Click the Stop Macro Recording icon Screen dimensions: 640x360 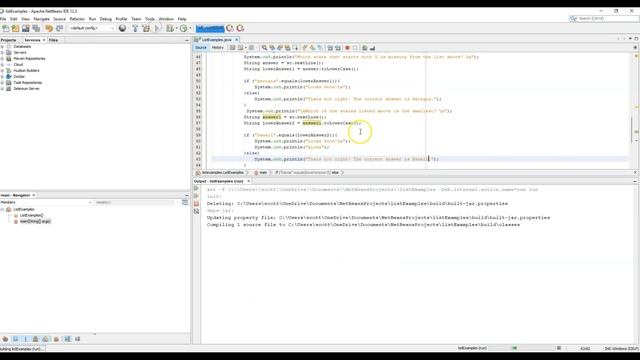pyautogui.click(x=355, y=48)
